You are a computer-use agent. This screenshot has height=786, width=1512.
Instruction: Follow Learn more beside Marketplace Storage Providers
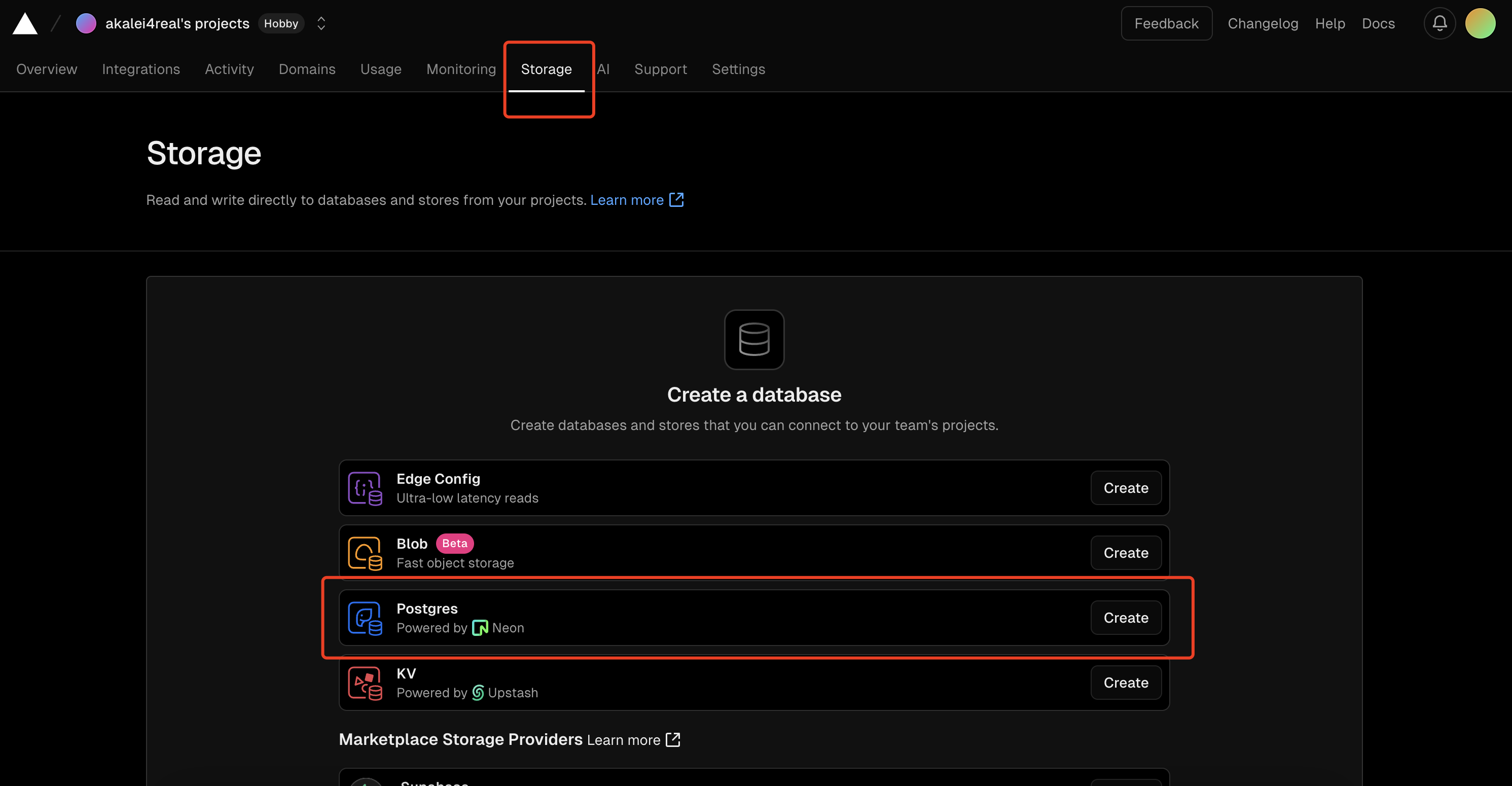(623, 740)
